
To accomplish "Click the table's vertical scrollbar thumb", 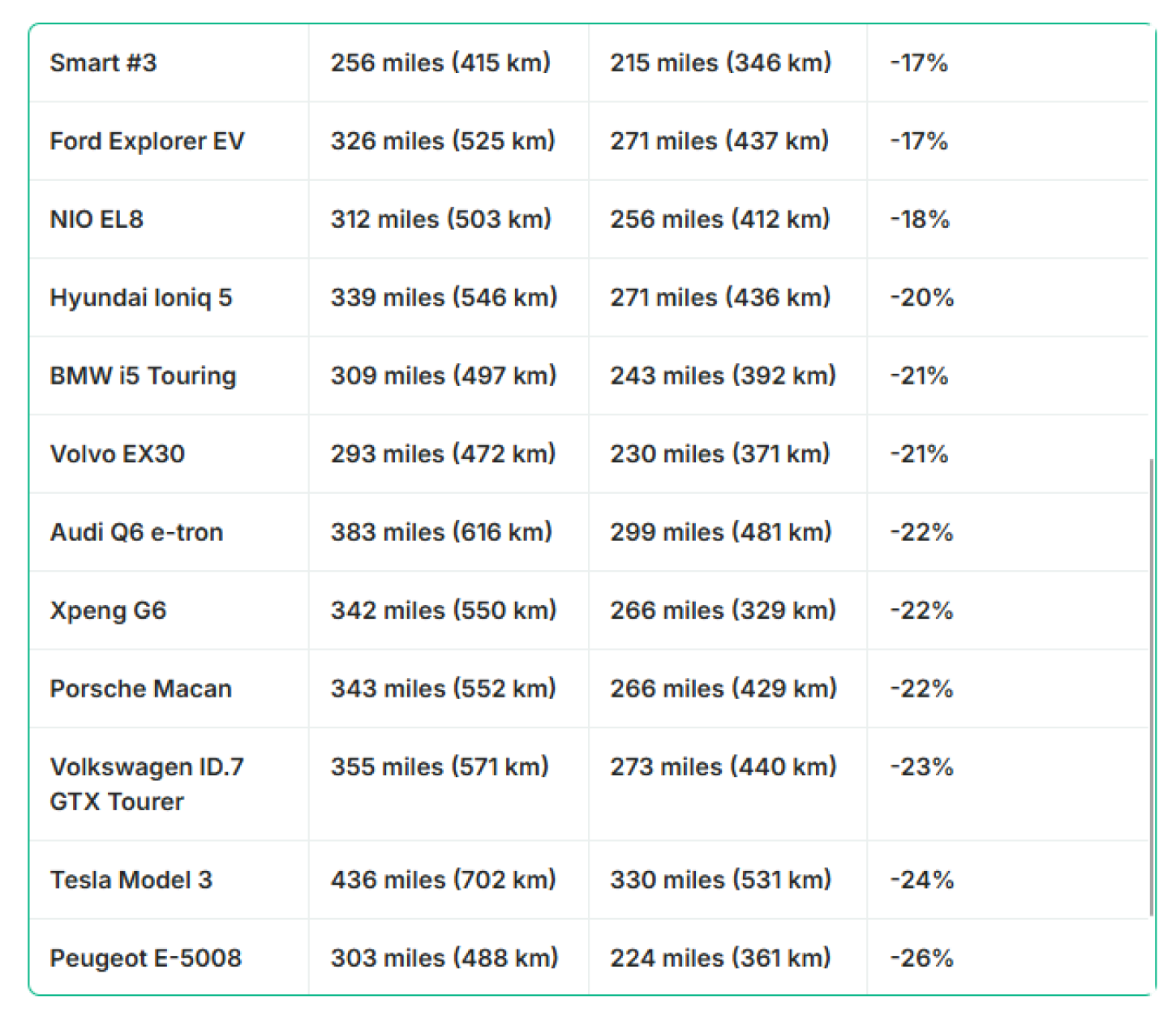I will [x=1151, y=688].
